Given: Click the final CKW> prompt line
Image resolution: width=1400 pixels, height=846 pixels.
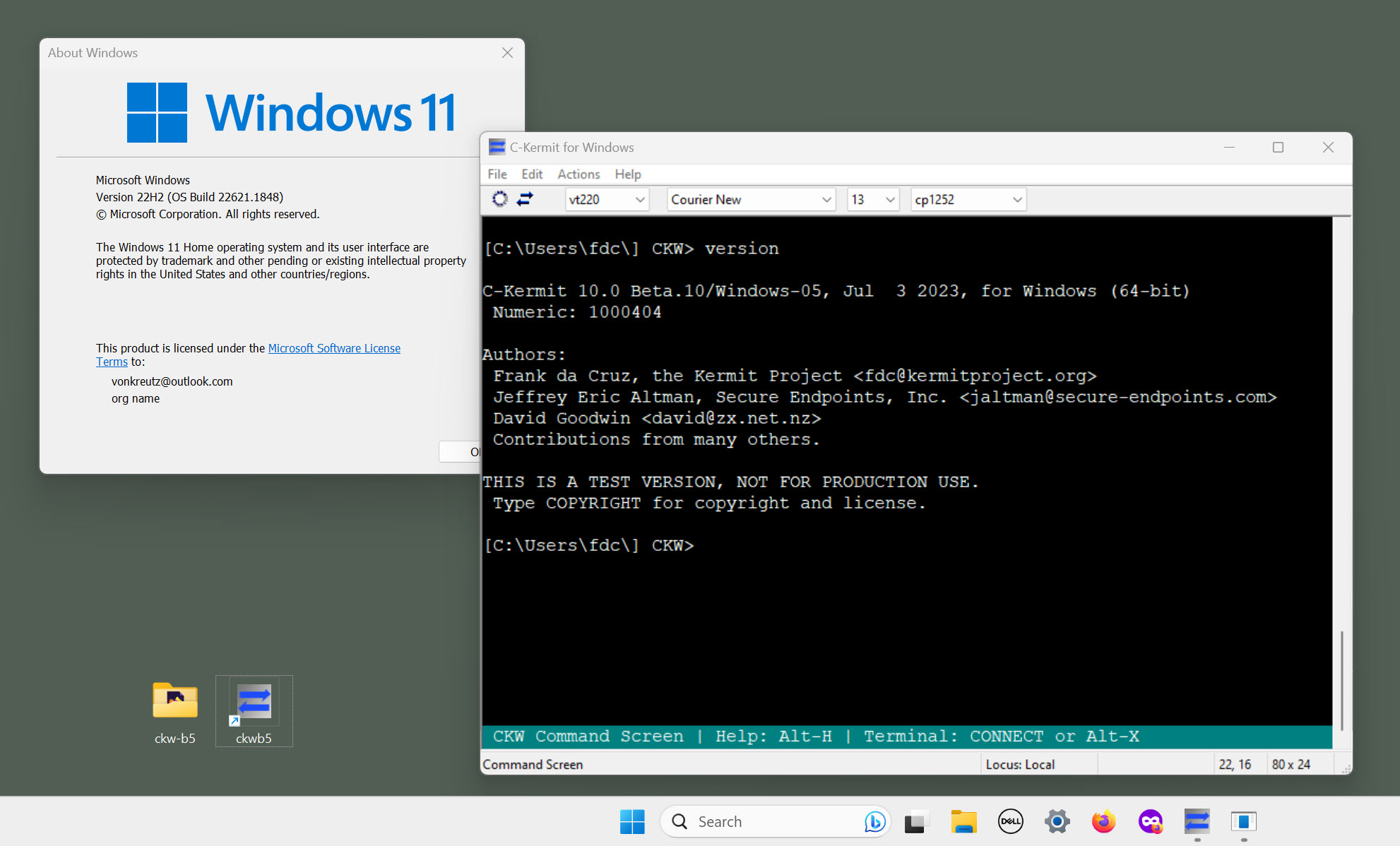Looking at the screenshot, I should [589, 545].
